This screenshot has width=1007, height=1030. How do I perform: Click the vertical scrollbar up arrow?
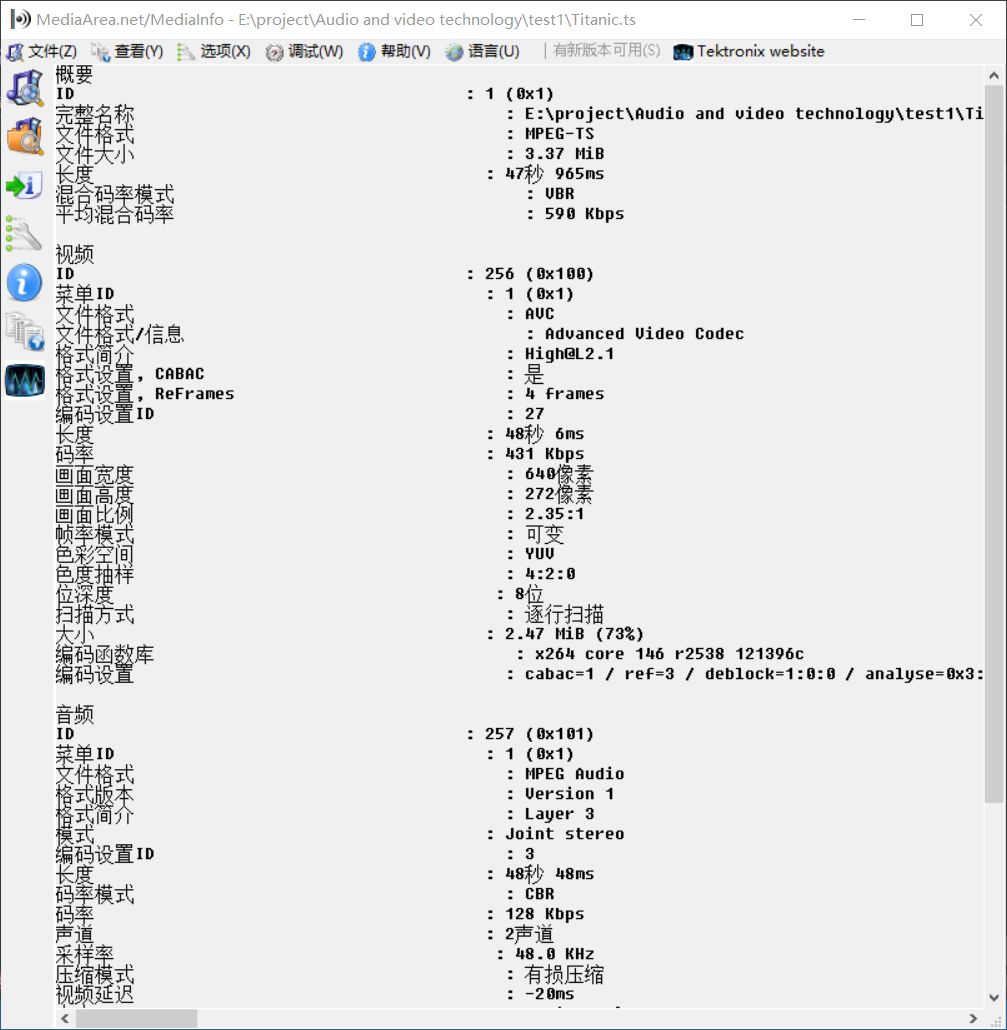coord(994,73)
